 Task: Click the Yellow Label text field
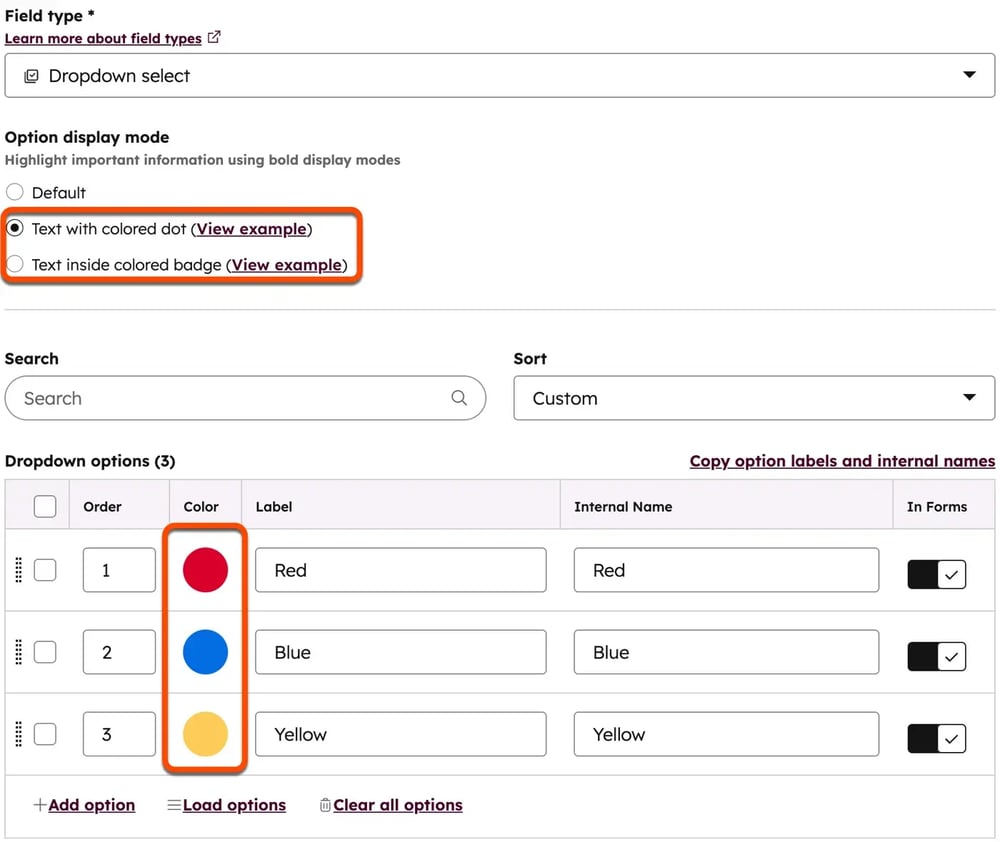pyautogui.click(x=400, y=734)
